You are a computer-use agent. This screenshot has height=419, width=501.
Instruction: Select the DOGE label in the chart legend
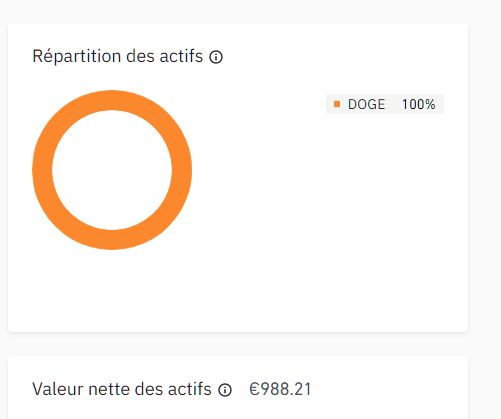click(x=366, y=104)
